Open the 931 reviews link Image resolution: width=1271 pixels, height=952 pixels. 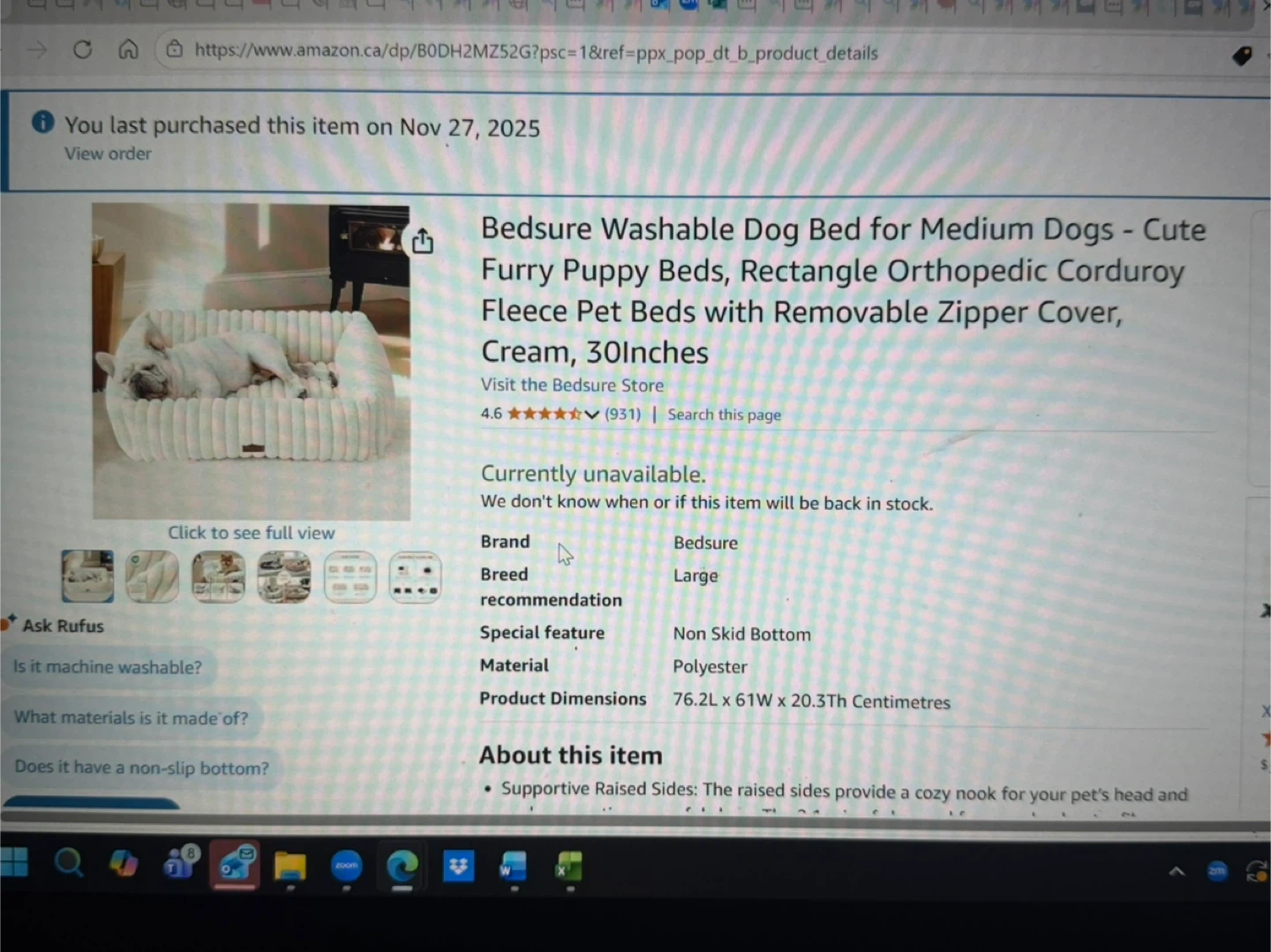coord(622,414)
